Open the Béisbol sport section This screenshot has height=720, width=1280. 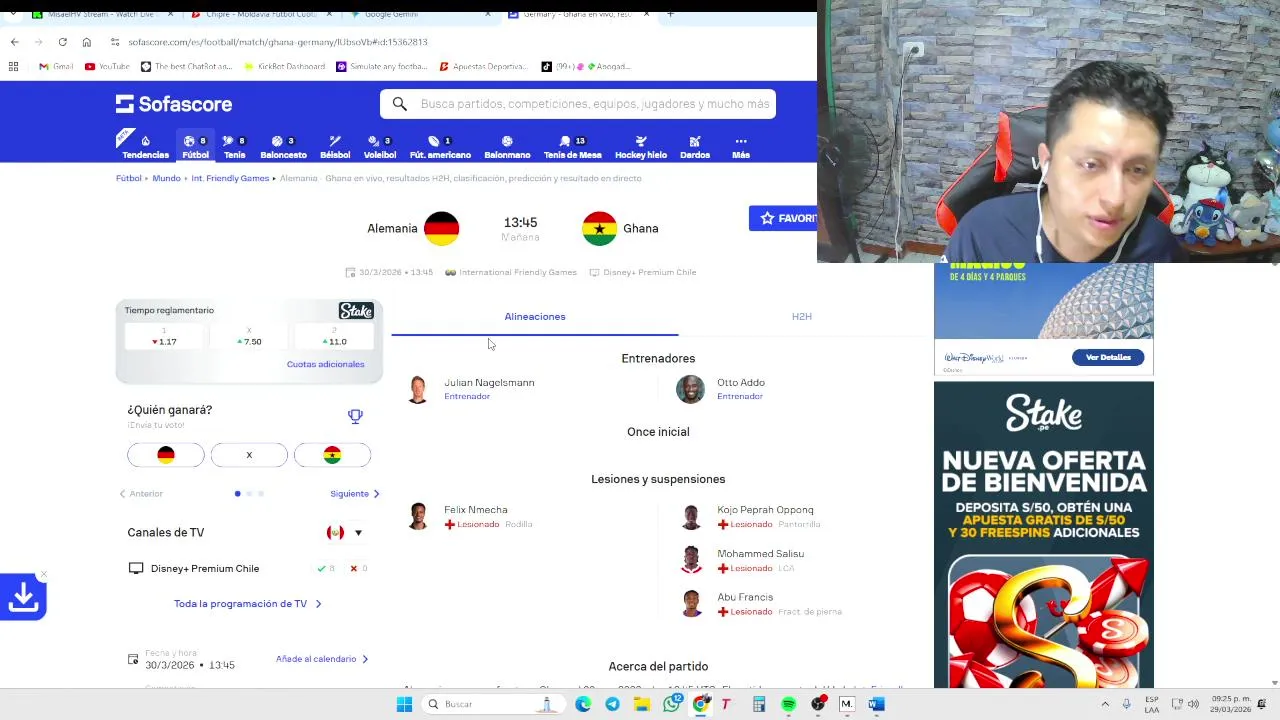pos(335,147)
